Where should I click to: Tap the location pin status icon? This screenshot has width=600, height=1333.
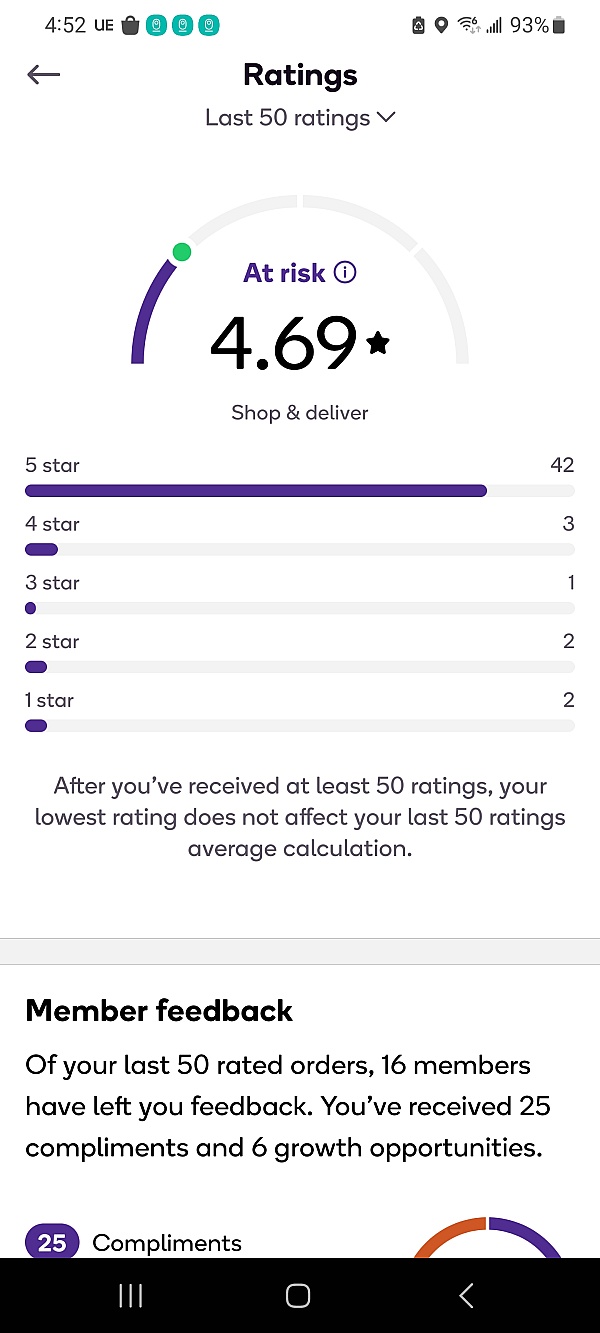point(441,26)
